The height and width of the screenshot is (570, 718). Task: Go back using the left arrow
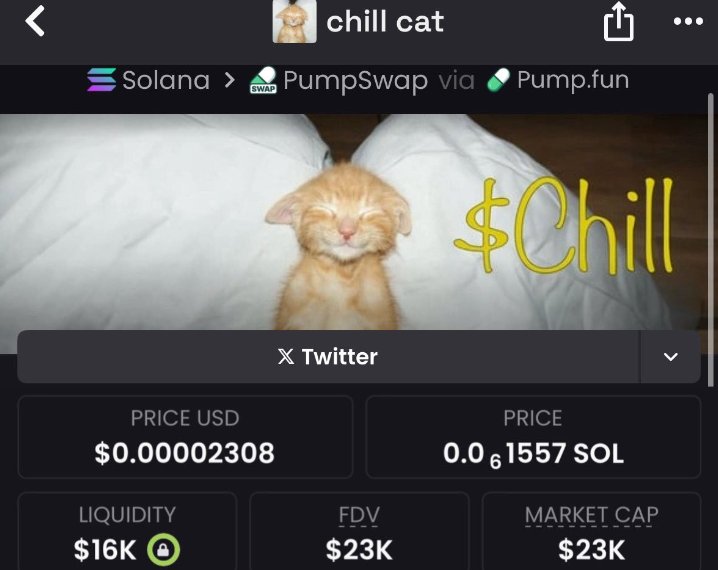click(35, 21)
